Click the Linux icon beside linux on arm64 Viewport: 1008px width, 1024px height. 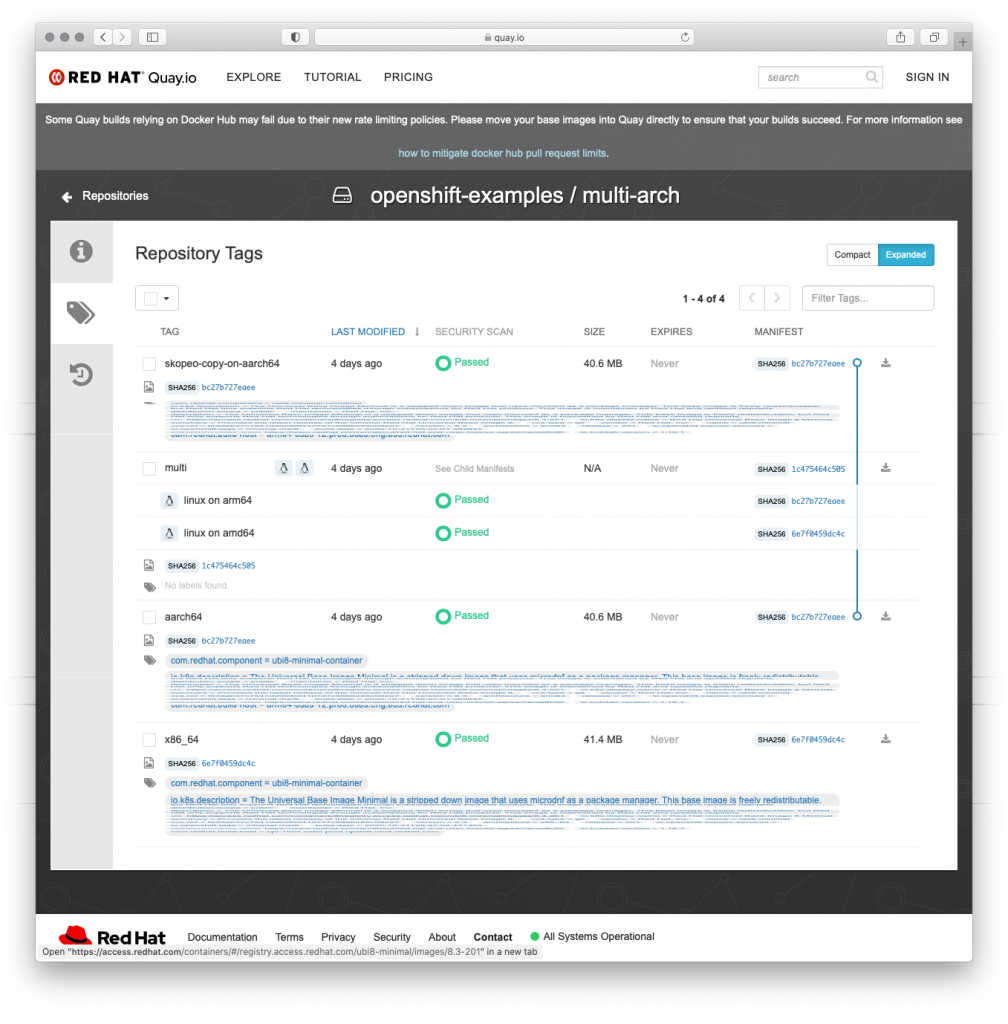click(169, 501)
